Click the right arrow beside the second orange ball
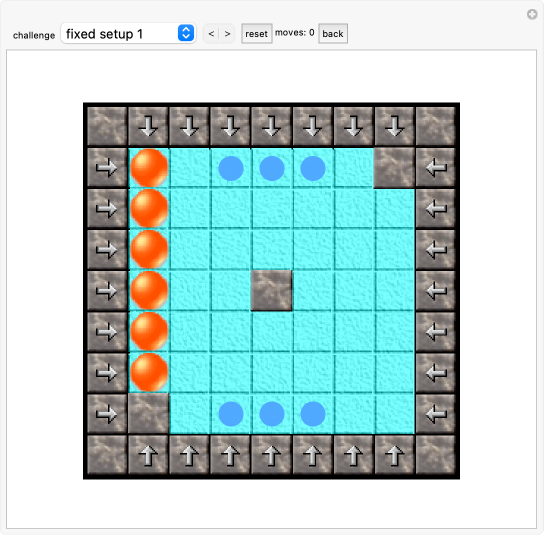 pyautogui.click(x=107, y=209)
